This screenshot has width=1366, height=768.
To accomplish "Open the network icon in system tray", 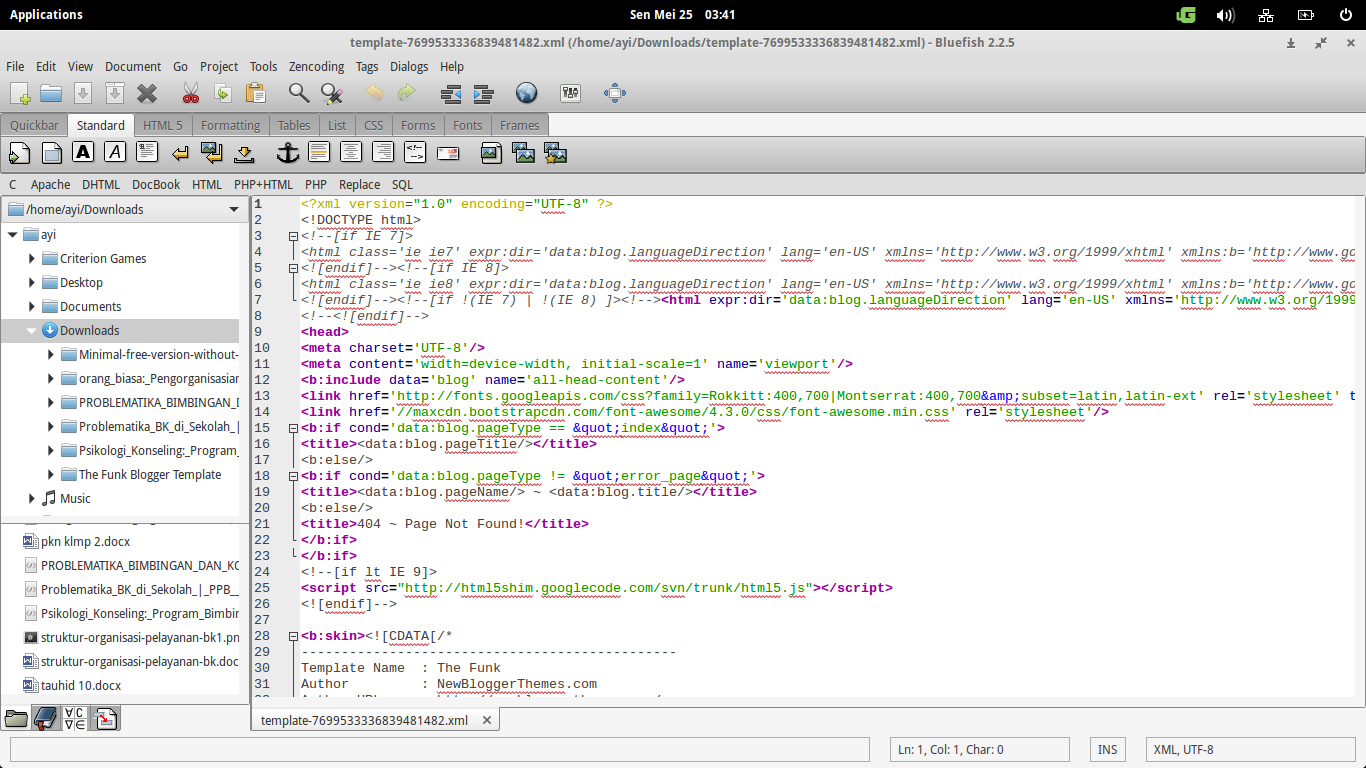I will click(1265, 15).
